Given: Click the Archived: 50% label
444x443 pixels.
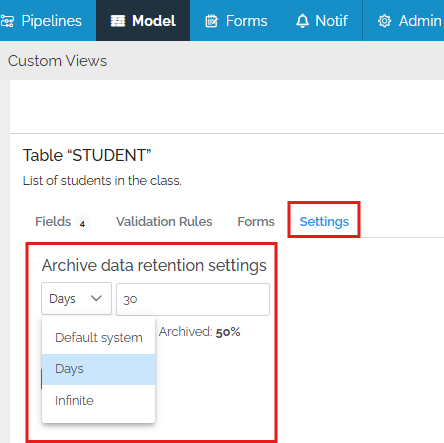Looking at the screenshot, I should click(199, 332).
